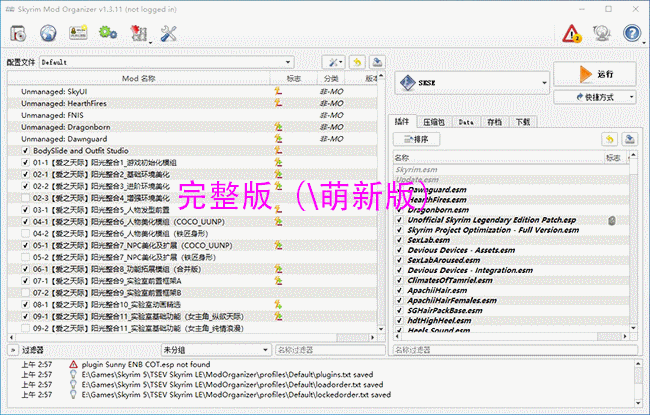Switch to the saves tab
The image size is (650, 415).
[495, 122]
